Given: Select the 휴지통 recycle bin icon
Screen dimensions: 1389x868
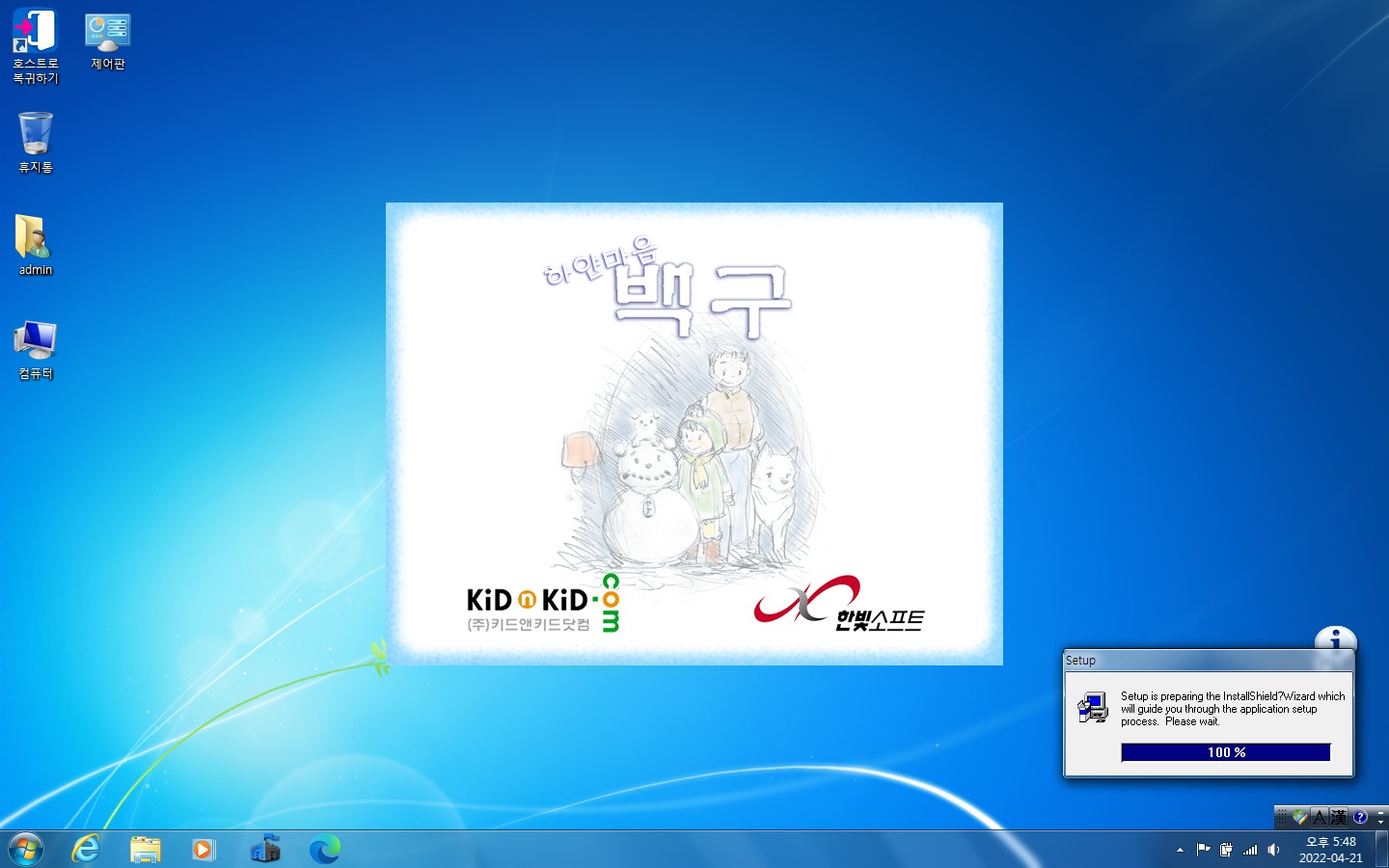Looking at the screenshot, I should pyautogui.click(x=36, y=142).
